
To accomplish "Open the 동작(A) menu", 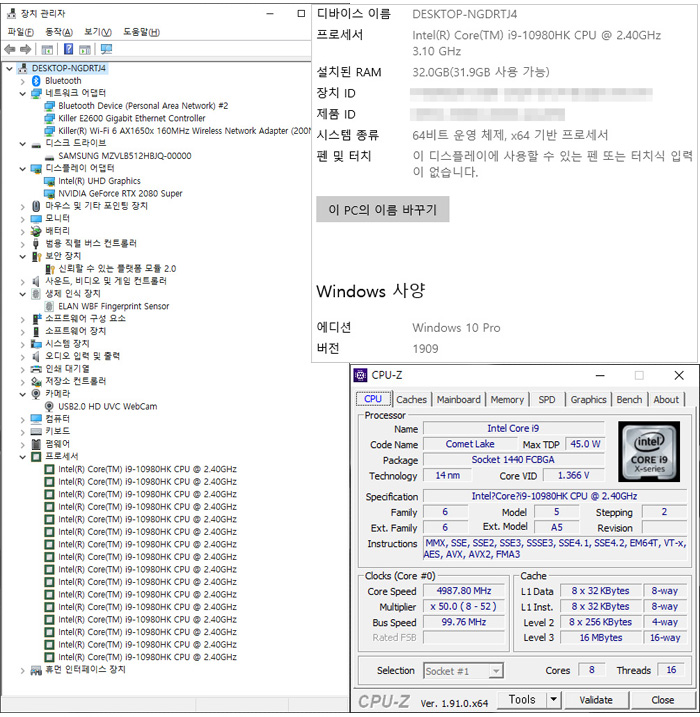I will click(59, 32).
